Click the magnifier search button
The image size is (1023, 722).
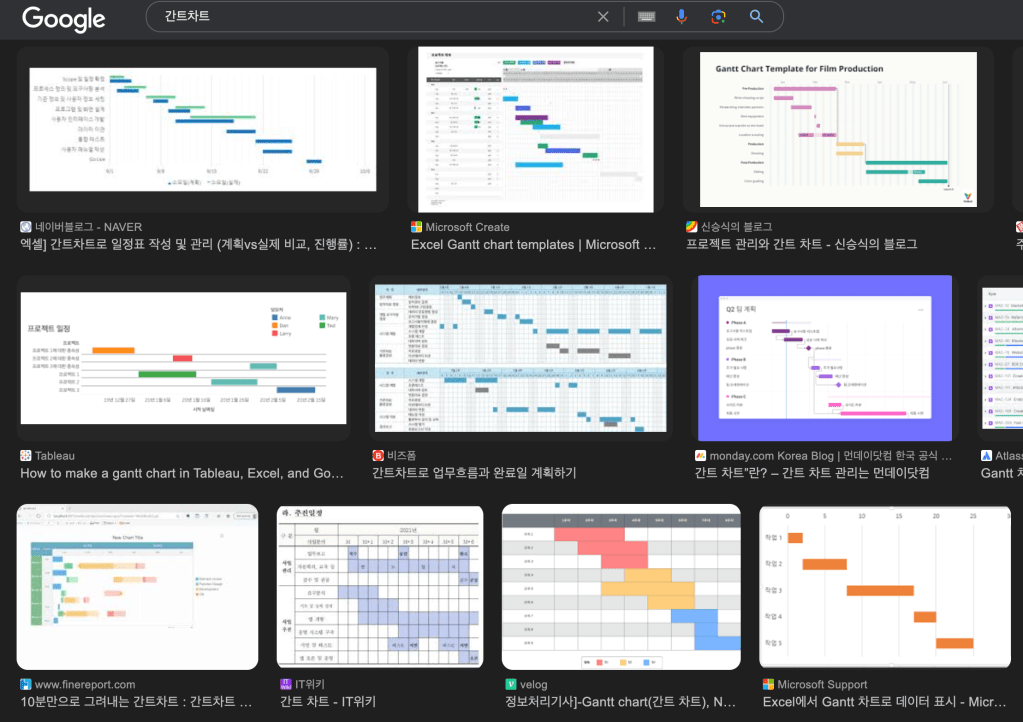pyautogui.click(x=756, y=17)
